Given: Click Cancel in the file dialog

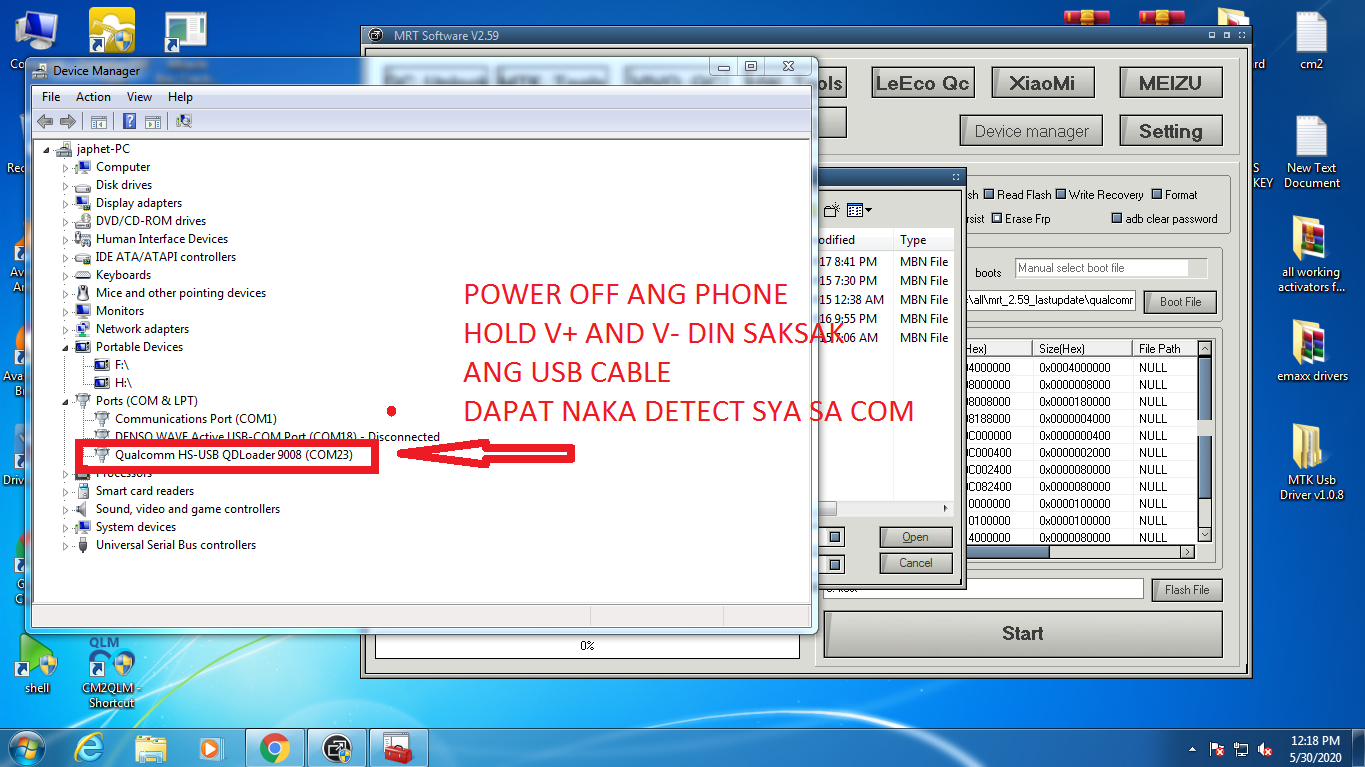Looking at the screenshot, I should coord(915,563).
